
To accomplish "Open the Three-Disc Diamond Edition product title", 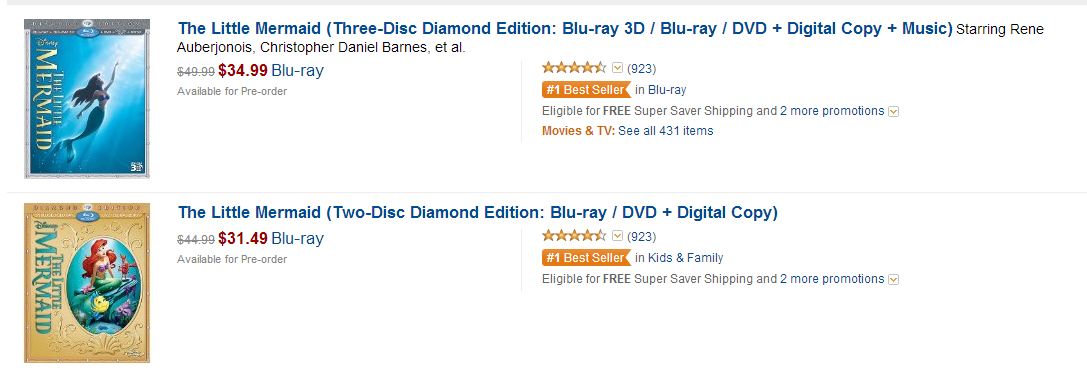I will click(565, 29).
